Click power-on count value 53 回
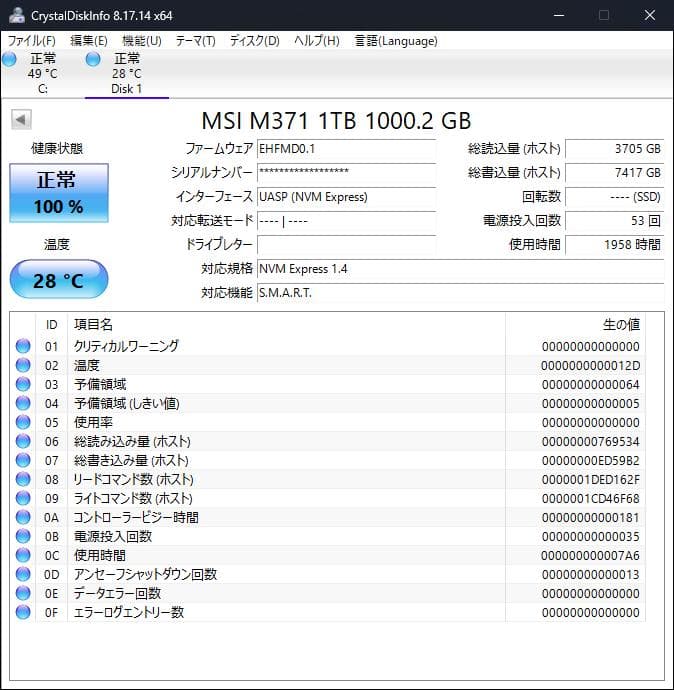Screen dimensions: 674x690 click(615, 220)
